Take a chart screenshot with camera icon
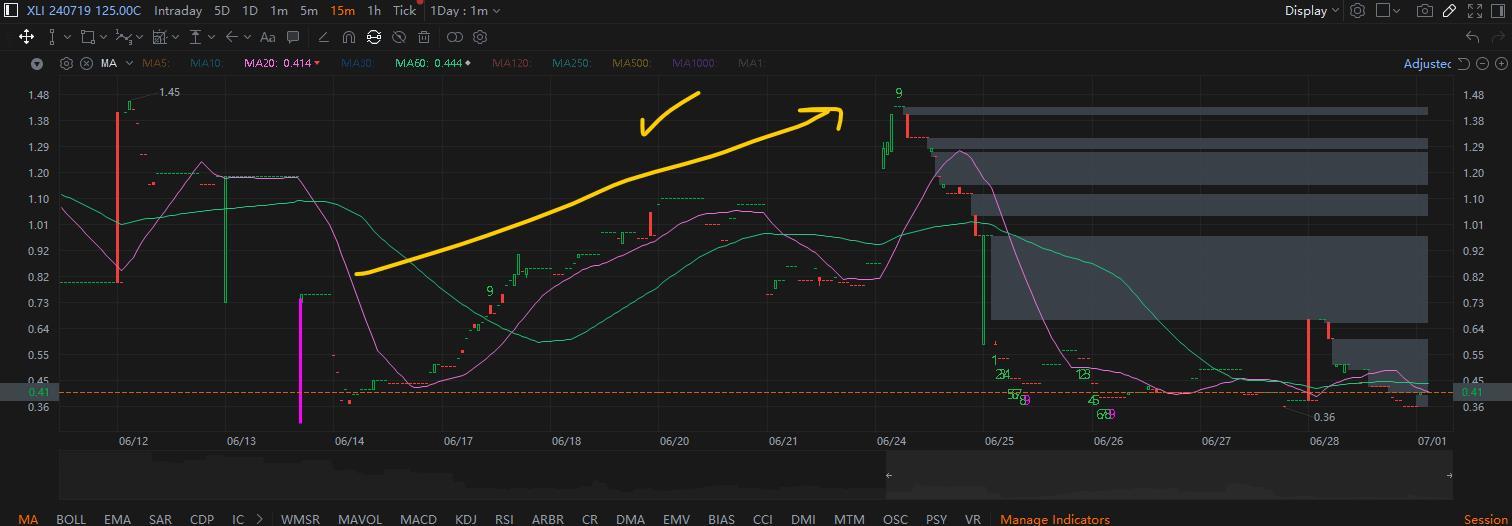 (x=1425, y=10)
